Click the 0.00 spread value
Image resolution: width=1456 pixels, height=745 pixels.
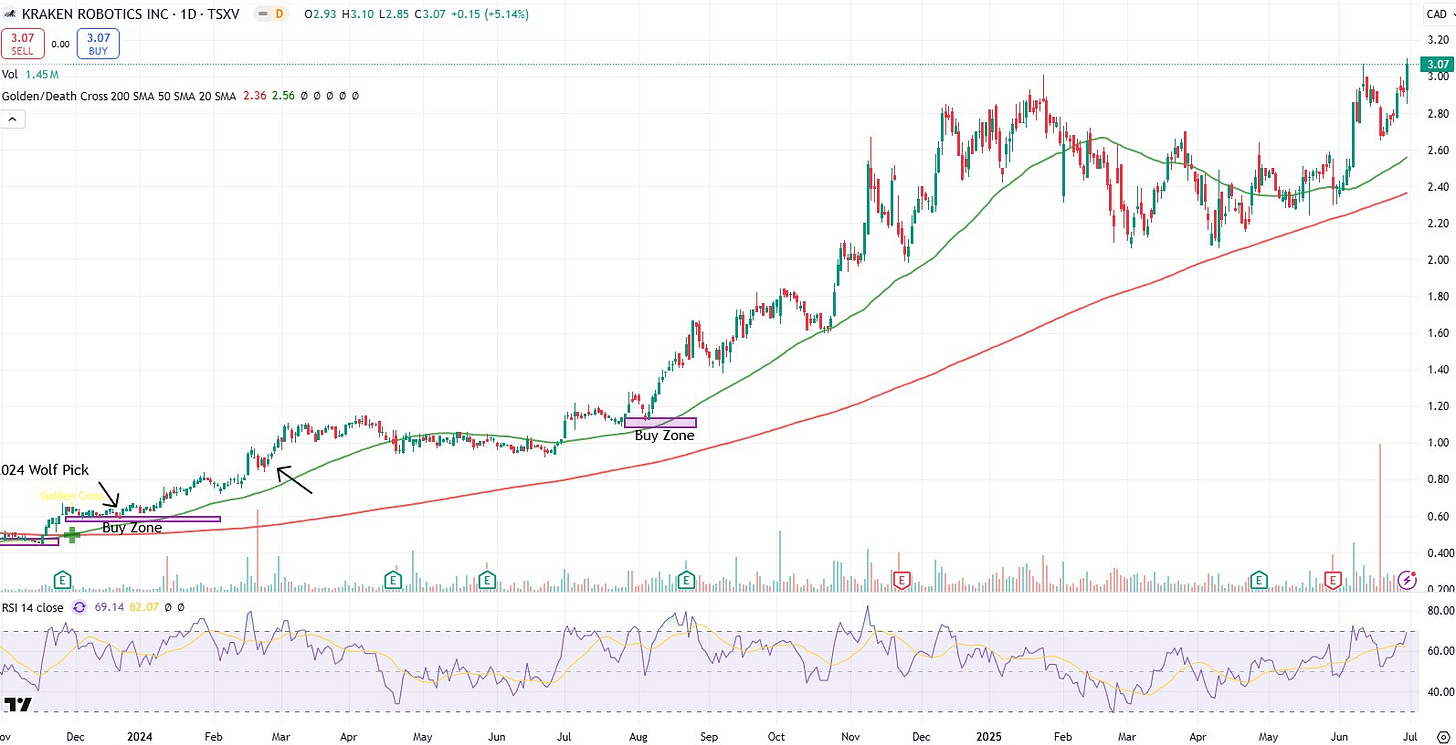pyautogui.click(x=60, y=44)
